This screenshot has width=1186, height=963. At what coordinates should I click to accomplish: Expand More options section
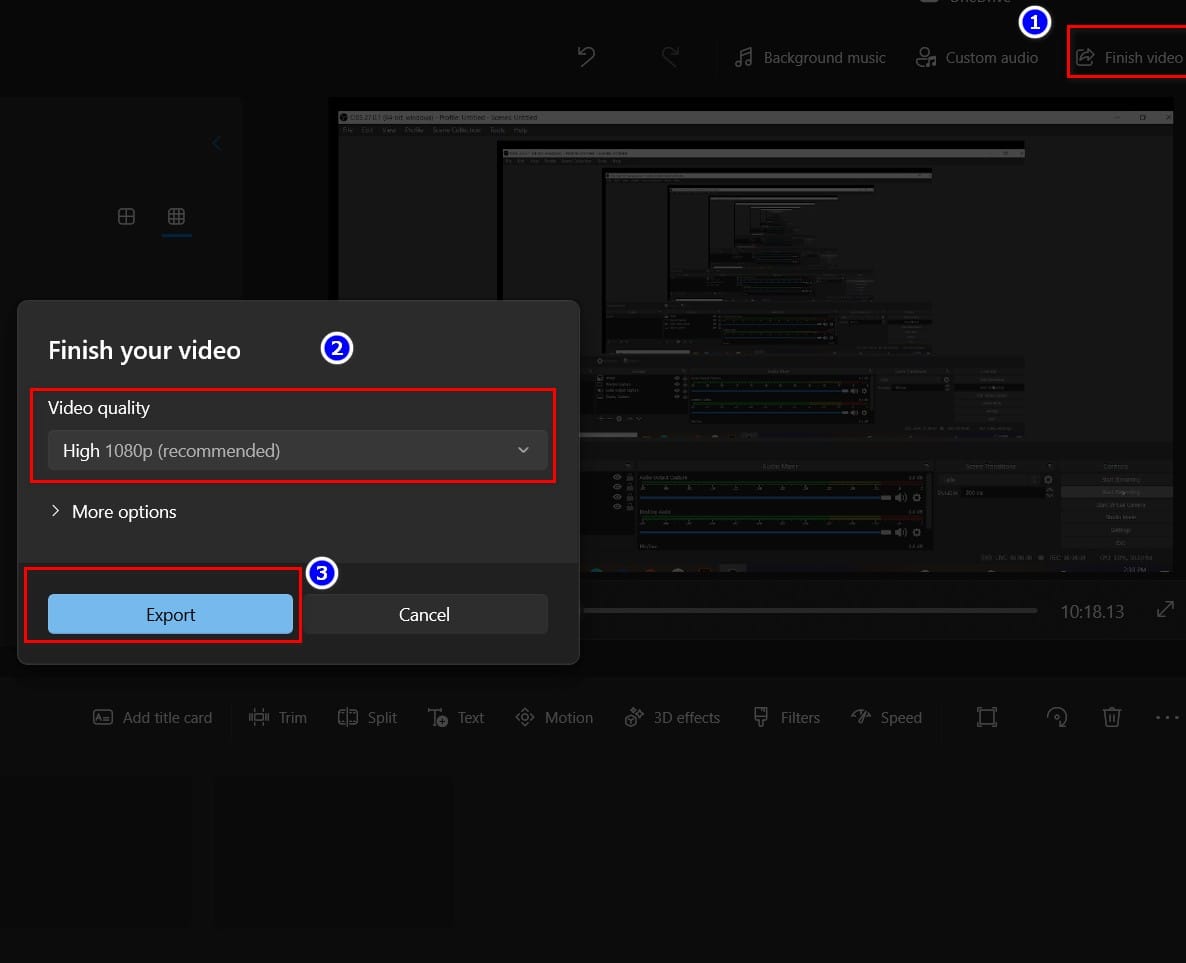113,511
